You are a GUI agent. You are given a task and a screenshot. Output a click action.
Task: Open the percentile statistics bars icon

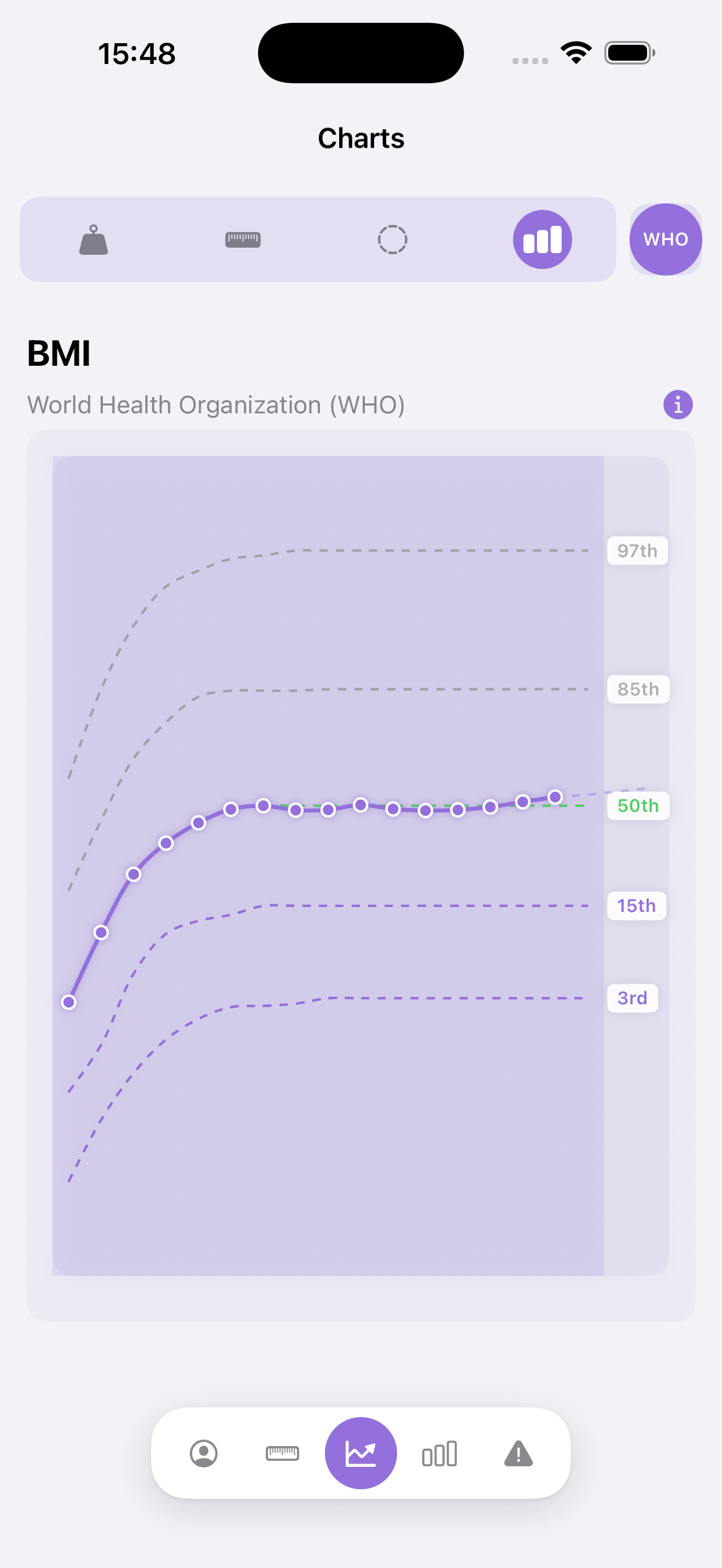(x=440, y=1453)
